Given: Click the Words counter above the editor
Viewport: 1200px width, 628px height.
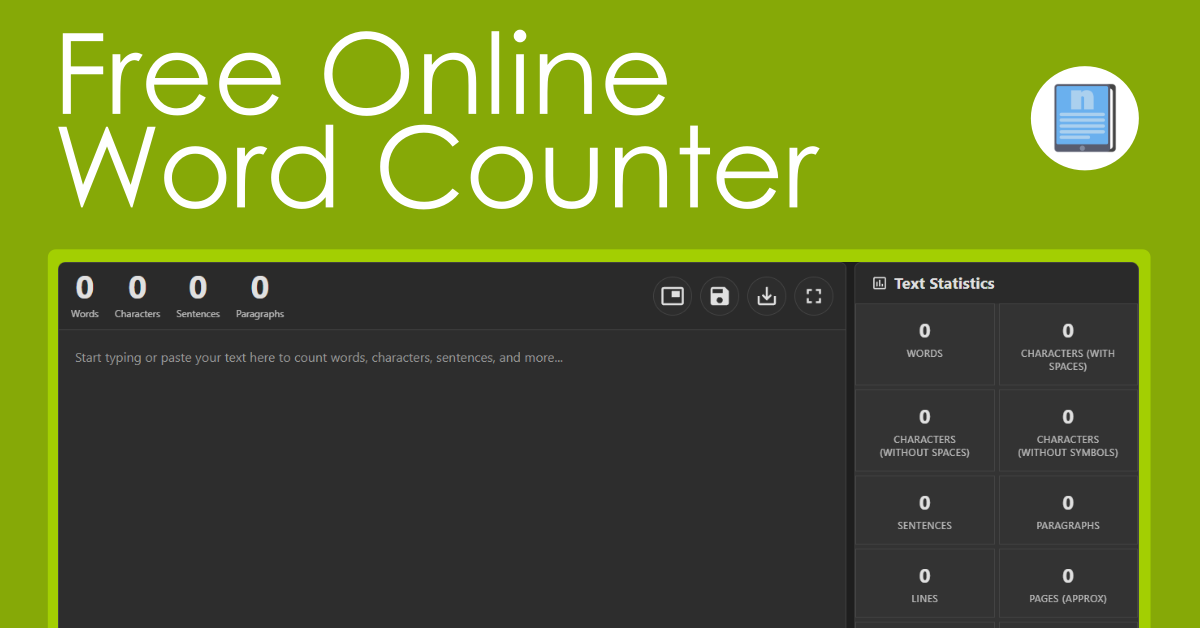Looking at the screenshot, I should pos(85,297).
